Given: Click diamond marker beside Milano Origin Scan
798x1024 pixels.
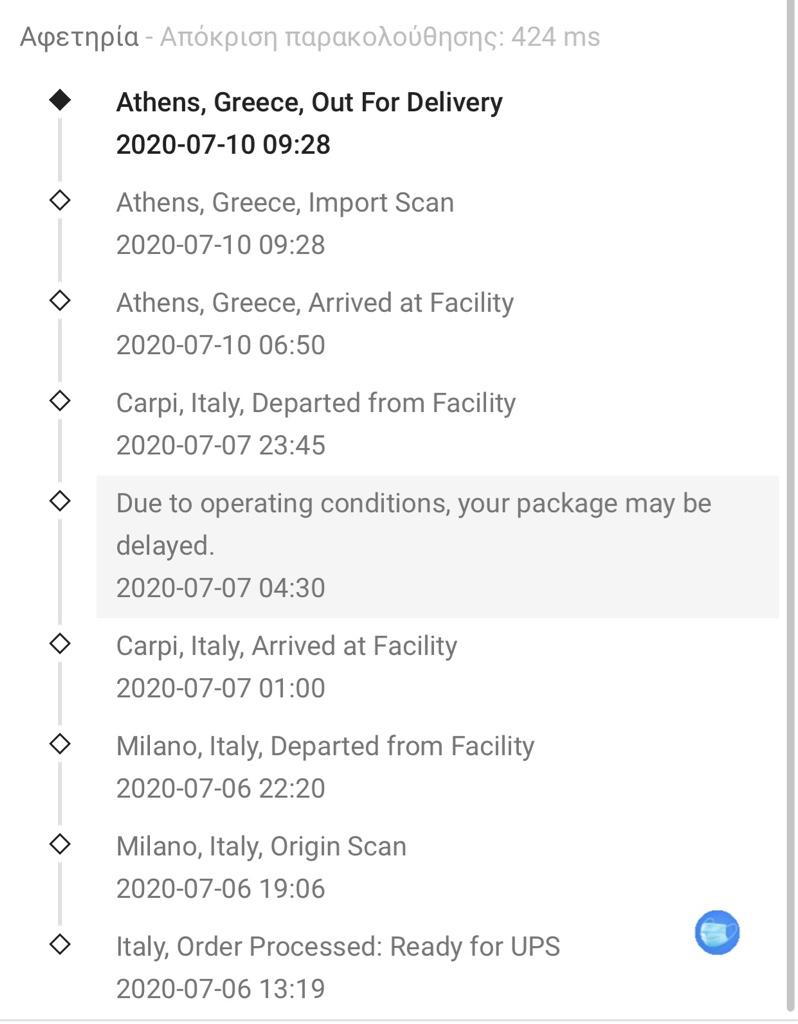Looking at the screenshot, I should pyautogui.click(x=60, y=843).
